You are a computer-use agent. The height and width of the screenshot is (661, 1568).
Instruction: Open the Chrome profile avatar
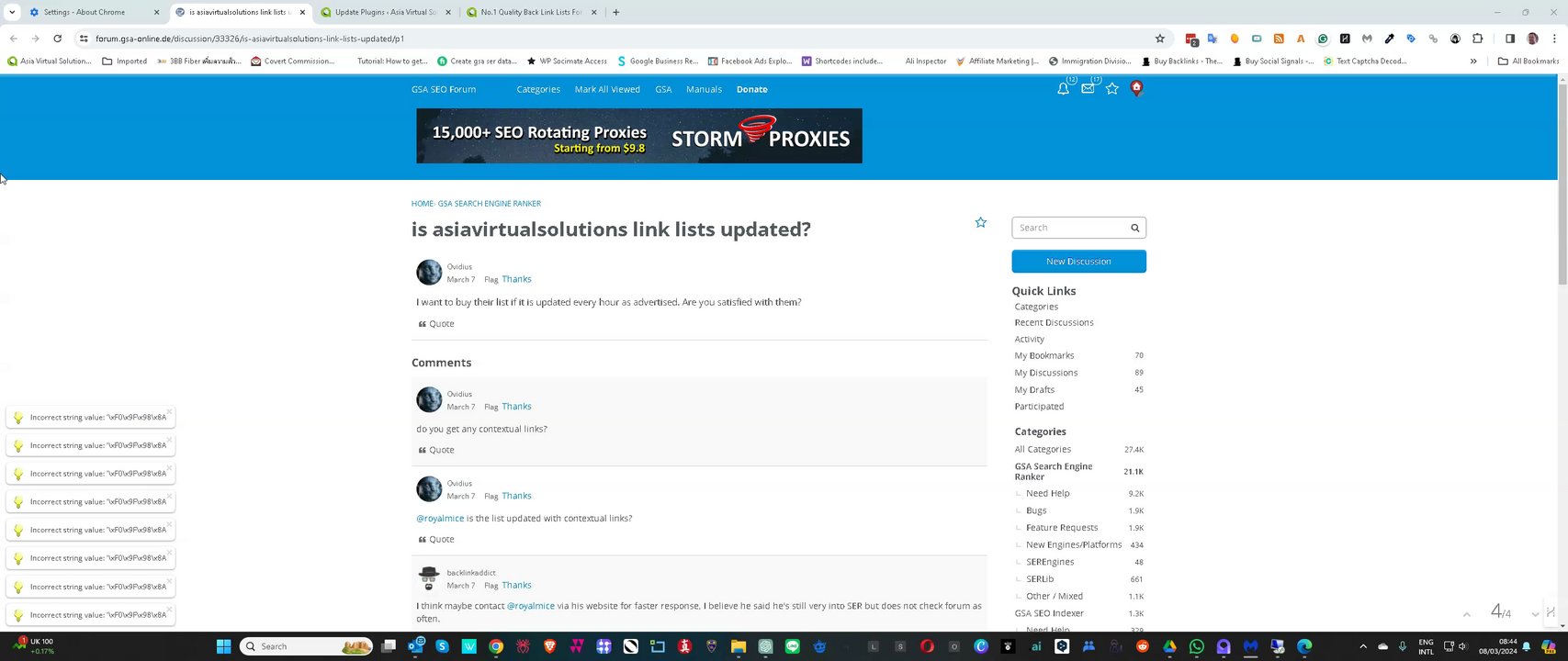(x=1532, y=39)
